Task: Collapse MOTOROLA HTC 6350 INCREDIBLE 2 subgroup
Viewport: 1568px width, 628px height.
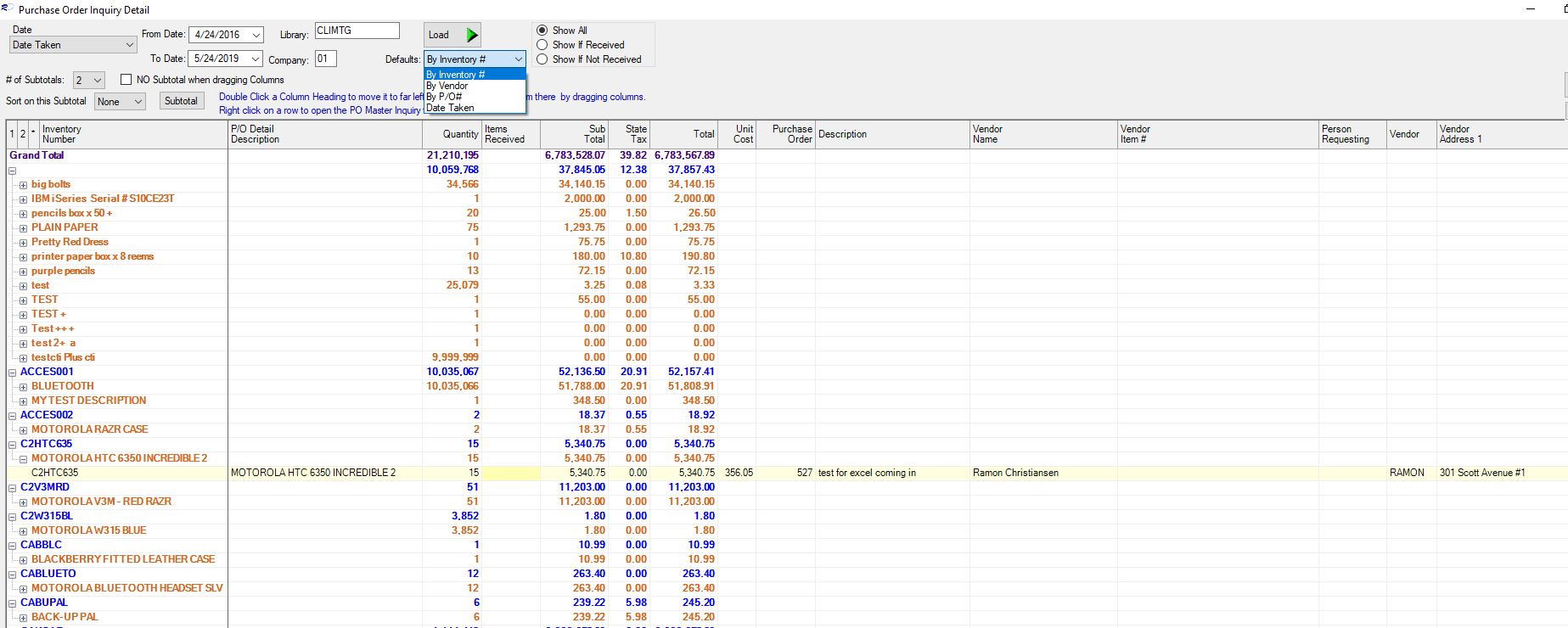Action: (x=24, y=459)
